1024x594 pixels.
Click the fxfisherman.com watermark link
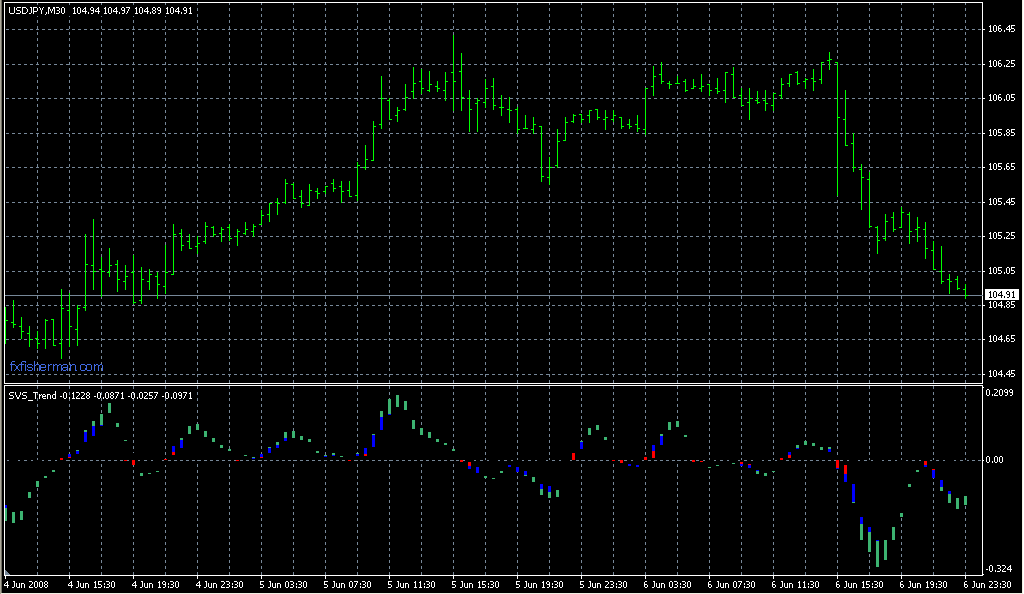point(56,367)
